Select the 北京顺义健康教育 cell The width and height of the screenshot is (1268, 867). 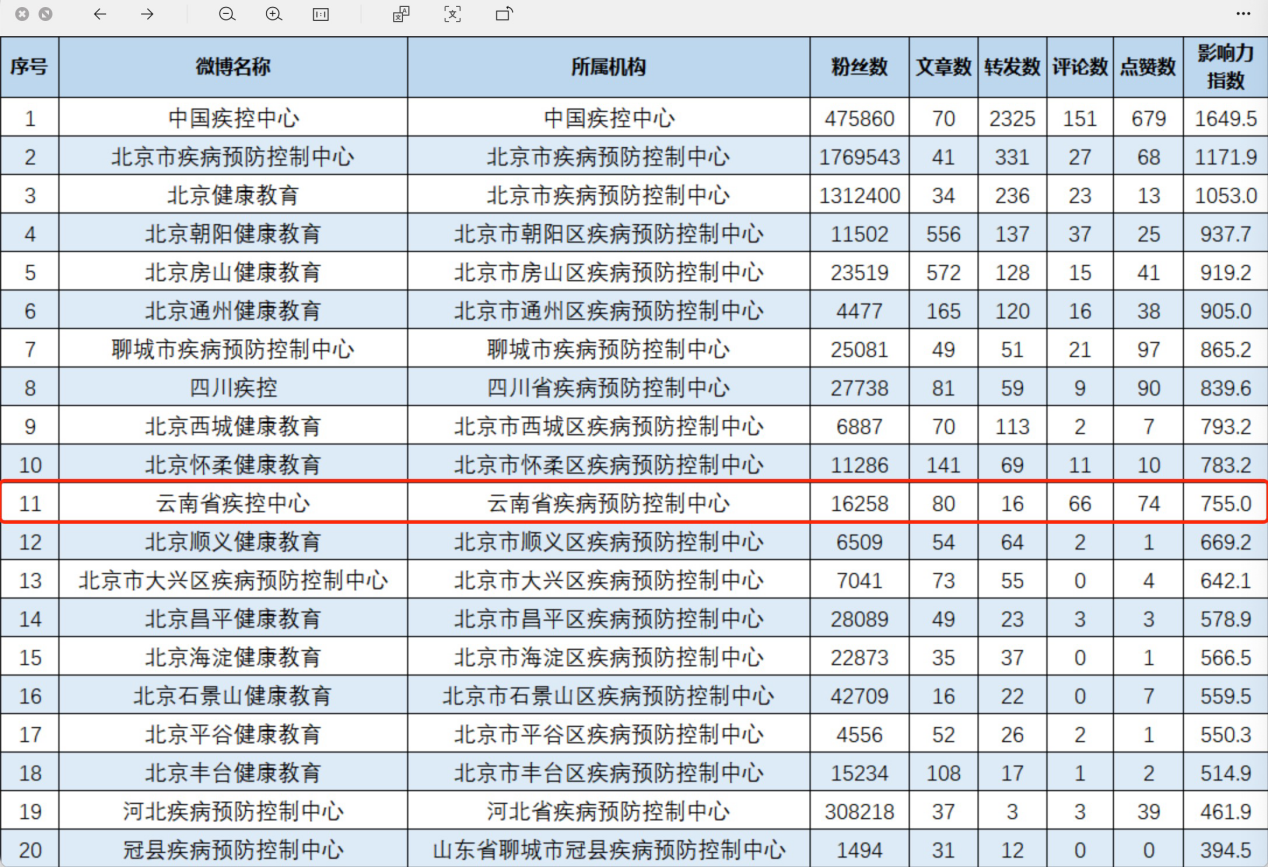[x=233, y=542]
